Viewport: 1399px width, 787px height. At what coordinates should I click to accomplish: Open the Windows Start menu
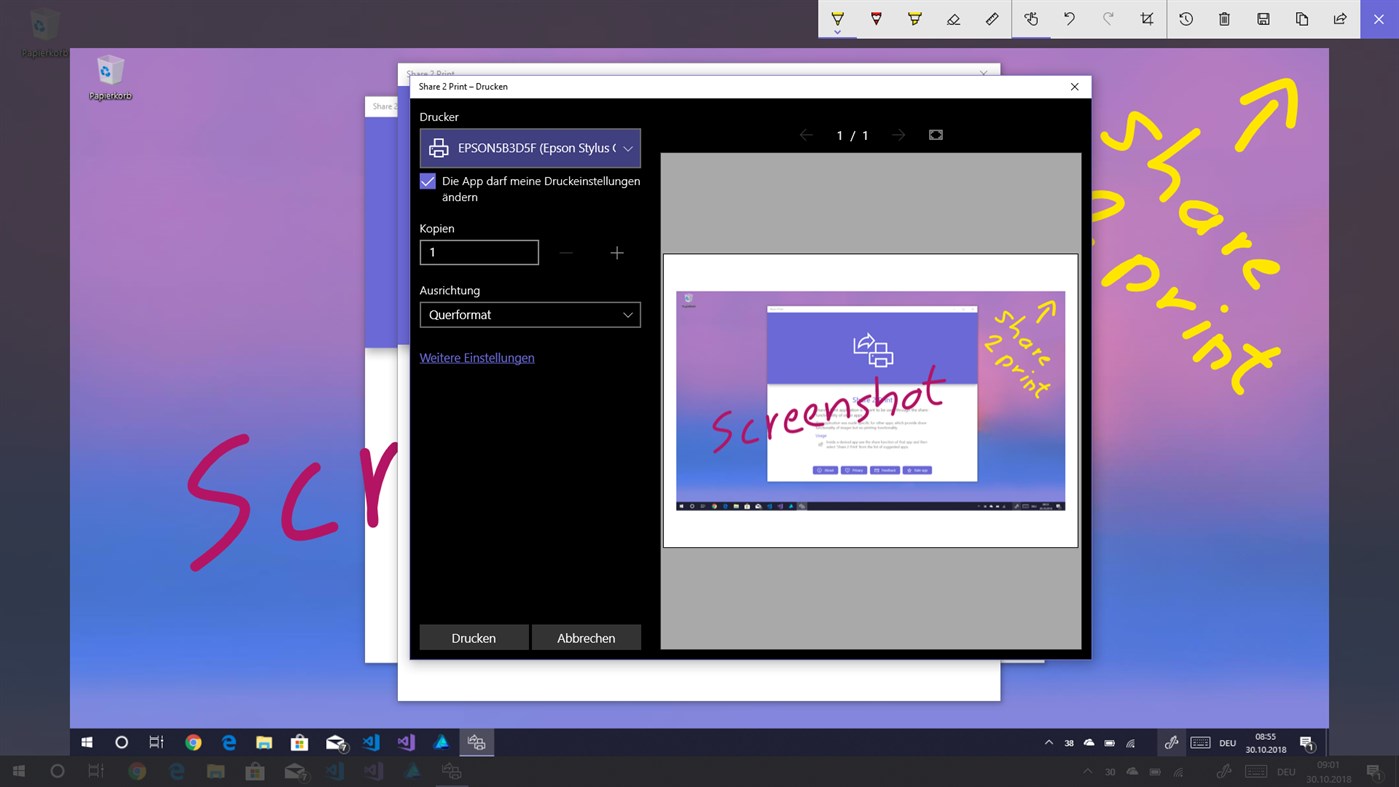pyautogui.click(x=87, y=742)
